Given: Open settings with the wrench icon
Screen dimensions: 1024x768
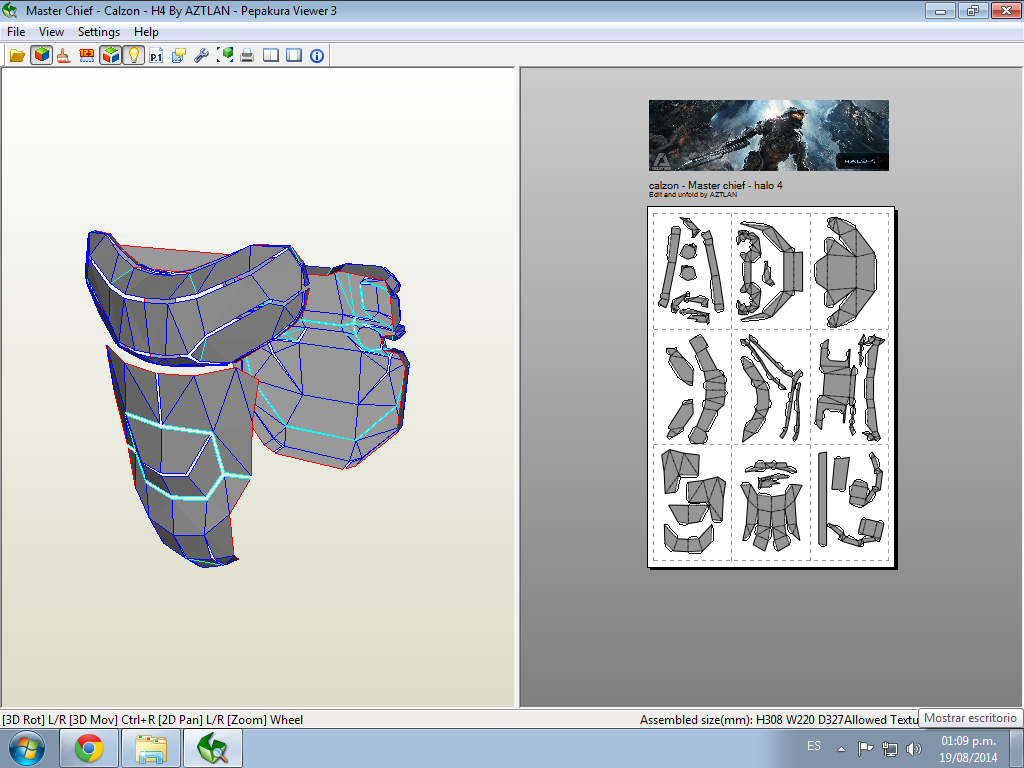Looking at the screenshot, I should tap(201, 56).
